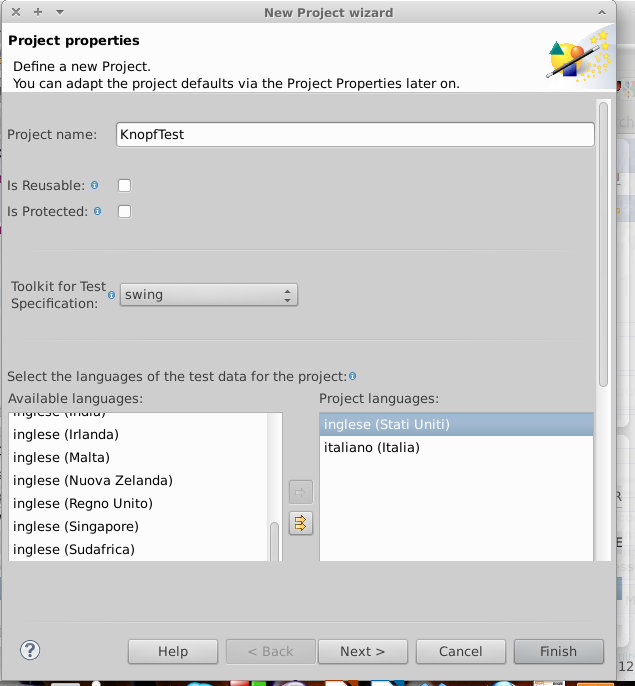Select inglese (Regno Unito) in available languages
635x686 pixels.
pos(83,503)
